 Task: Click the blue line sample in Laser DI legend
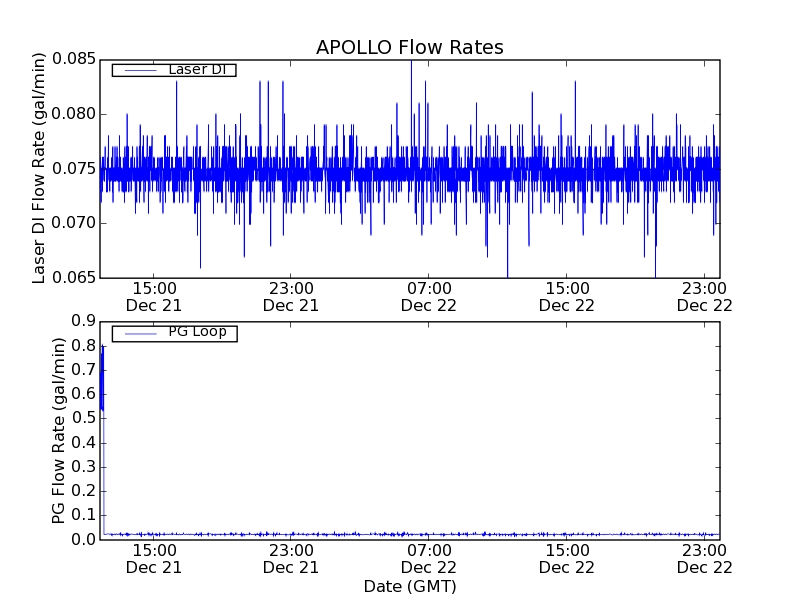135,70
